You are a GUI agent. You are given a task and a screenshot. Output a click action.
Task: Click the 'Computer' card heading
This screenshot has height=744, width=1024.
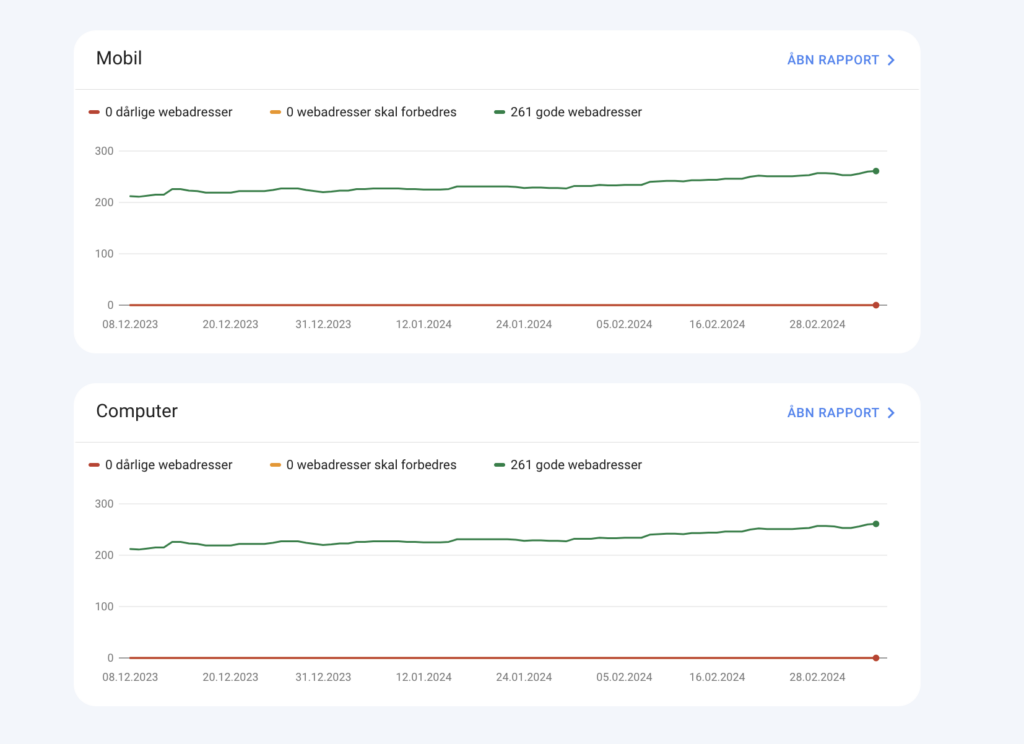tap(136, 412)
